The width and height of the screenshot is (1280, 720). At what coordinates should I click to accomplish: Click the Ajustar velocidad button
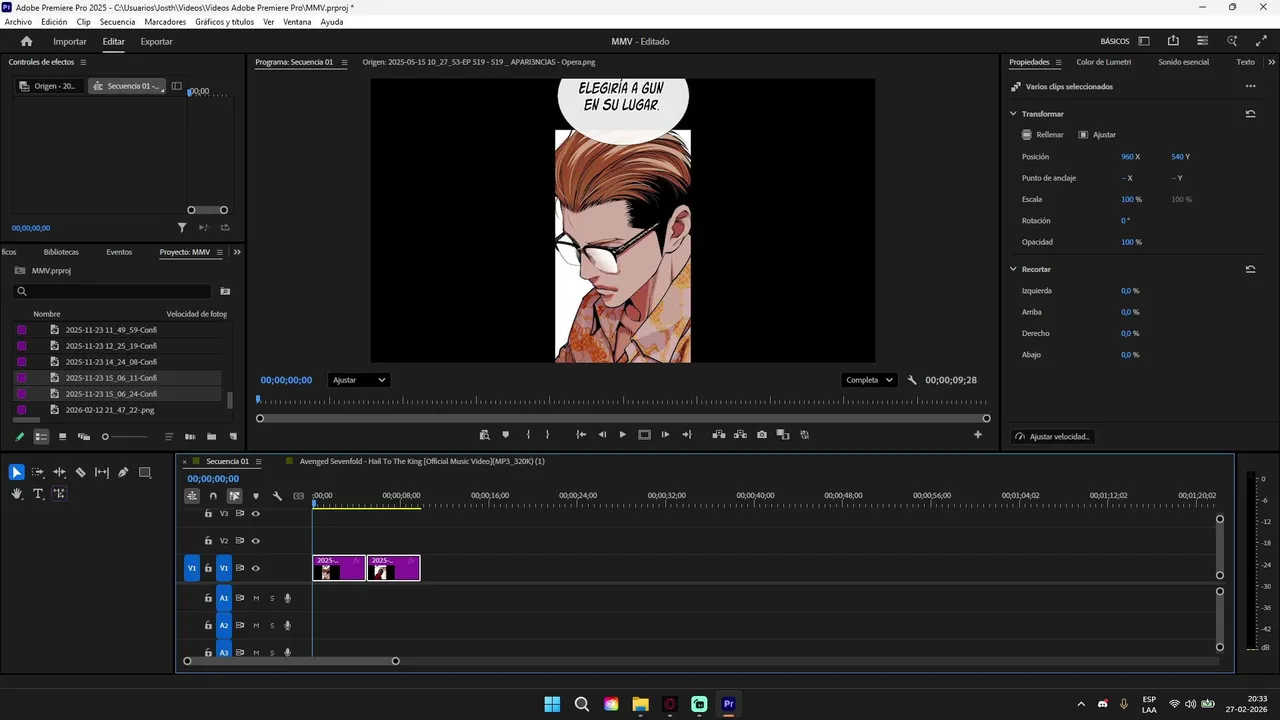[1053, 437]
